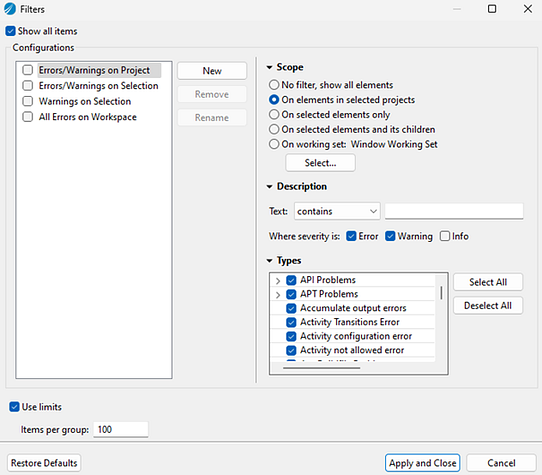The image size is (542, 475).
Task: Focus the description text input field
Action: tap(454, 211)
